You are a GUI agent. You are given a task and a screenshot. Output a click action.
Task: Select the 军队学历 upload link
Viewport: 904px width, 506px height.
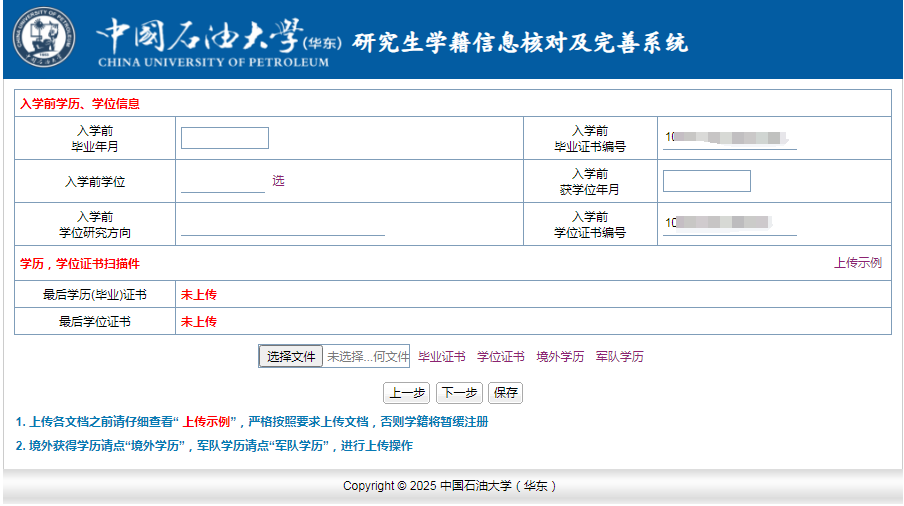click(x=619, y=357)
